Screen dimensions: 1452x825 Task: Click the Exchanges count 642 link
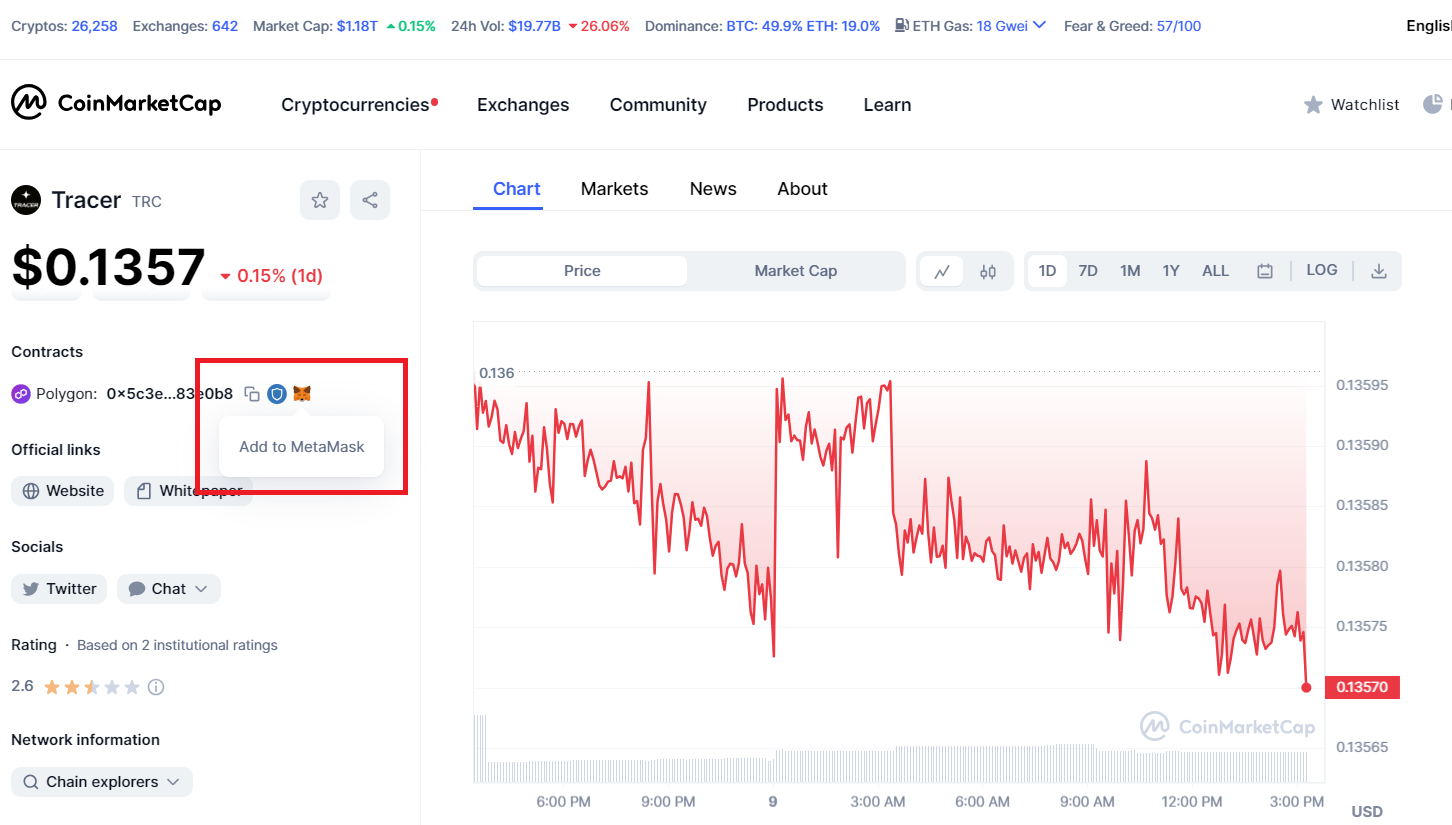225,26
